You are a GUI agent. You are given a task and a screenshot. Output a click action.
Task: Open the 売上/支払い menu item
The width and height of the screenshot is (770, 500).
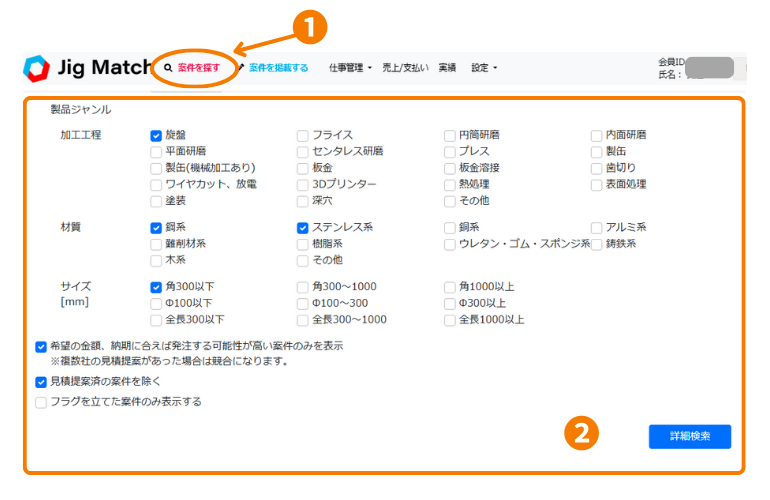[x=405, y=68]
